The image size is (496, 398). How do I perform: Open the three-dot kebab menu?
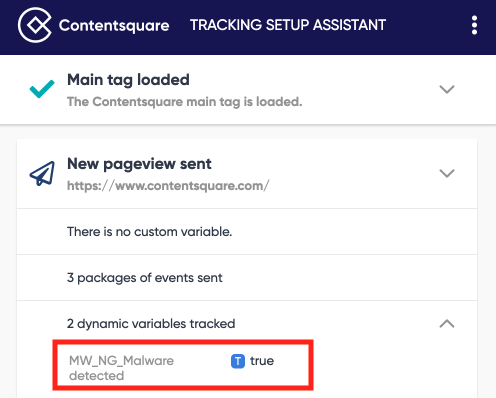pyautogui.click(x=474, y=25)
